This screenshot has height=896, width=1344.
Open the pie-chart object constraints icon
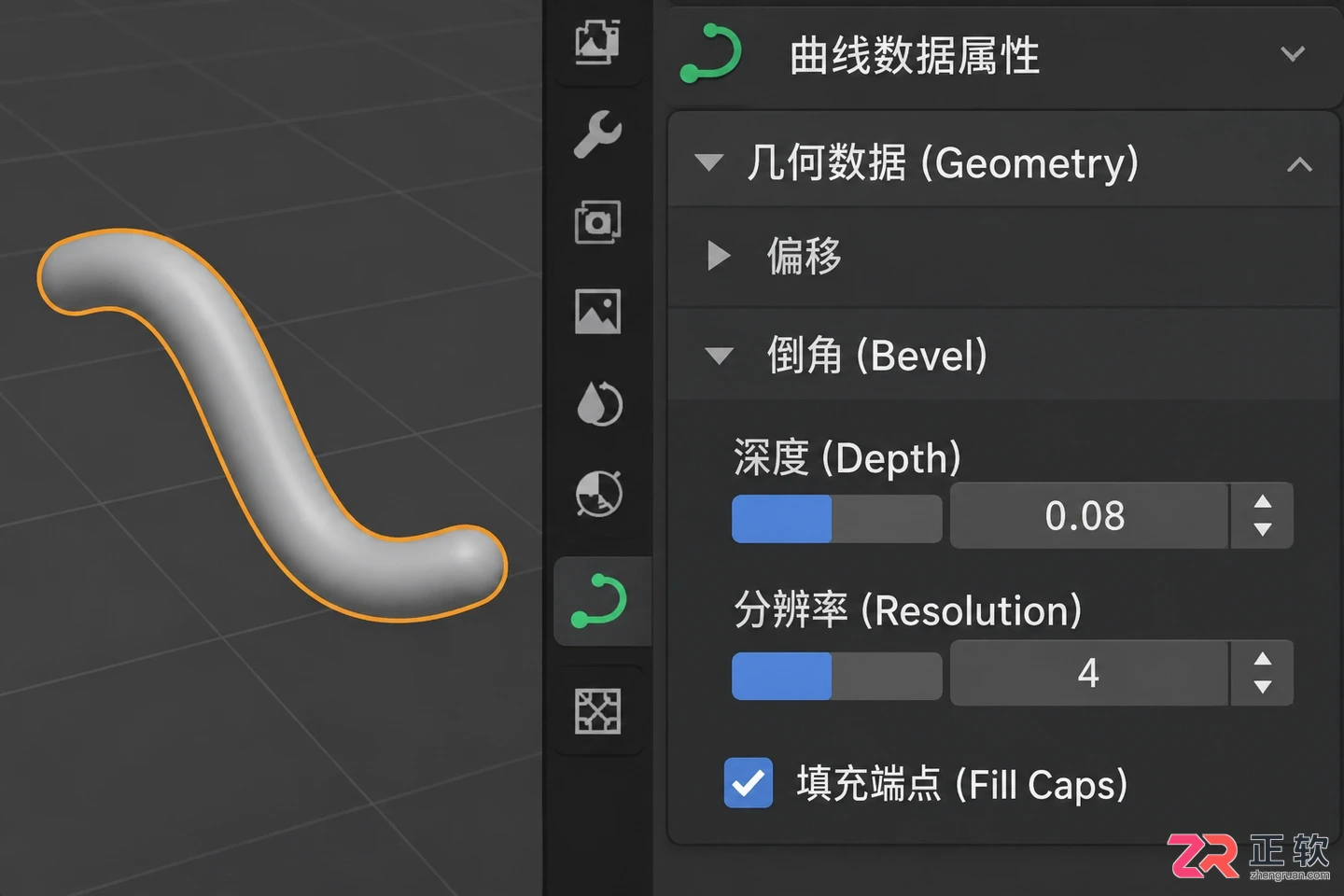coord(598,493)
